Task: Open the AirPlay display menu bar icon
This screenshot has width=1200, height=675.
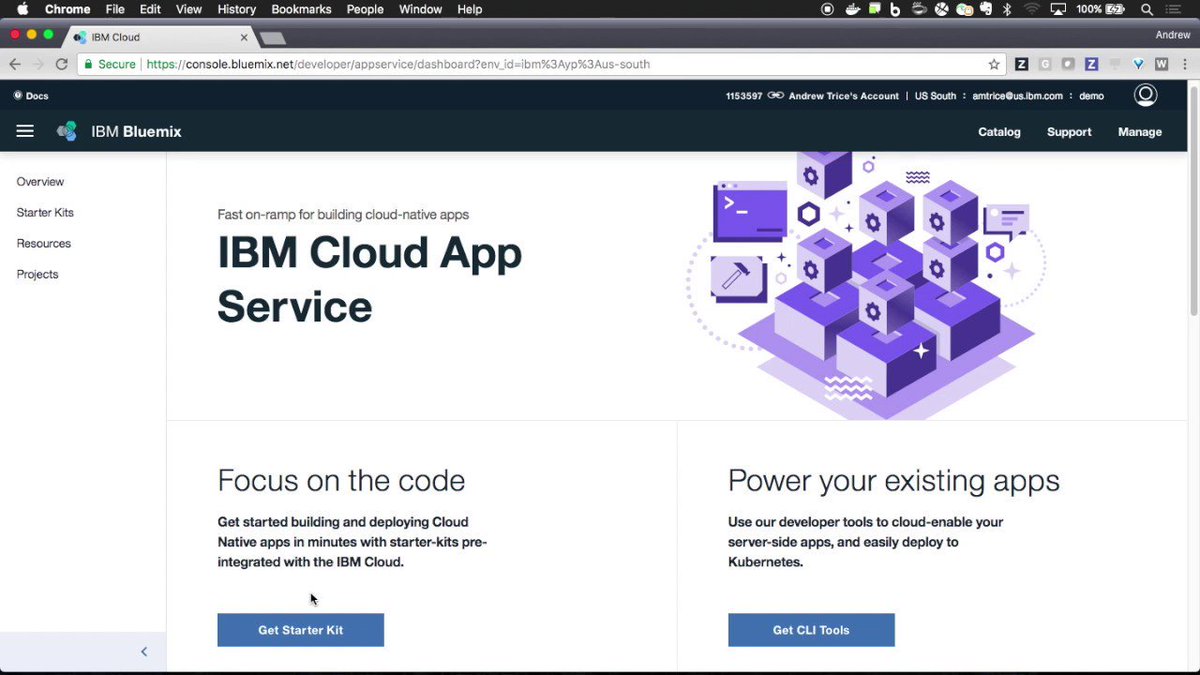Action: 1058,9
